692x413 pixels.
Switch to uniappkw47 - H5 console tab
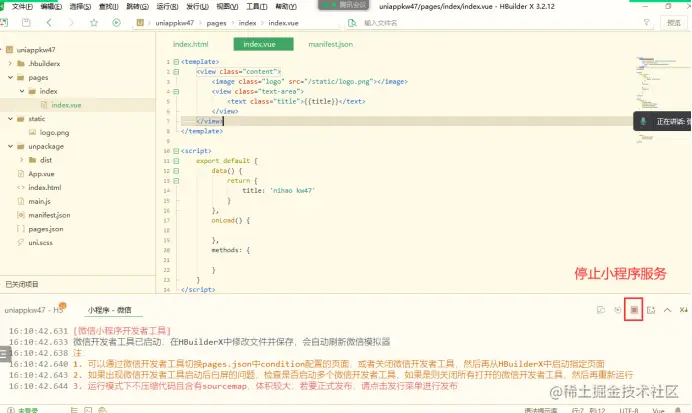pyautogui.click(x=34, y=310)
